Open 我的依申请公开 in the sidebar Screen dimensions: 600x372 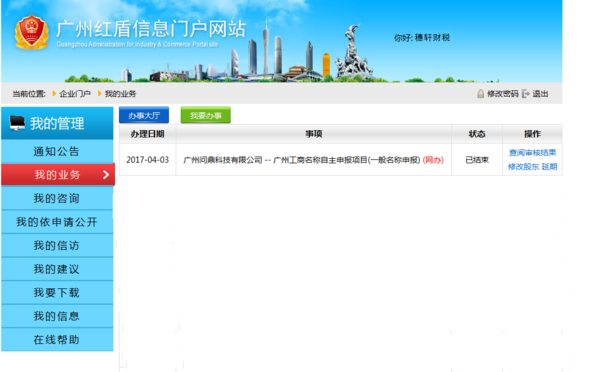click(57, 222)
